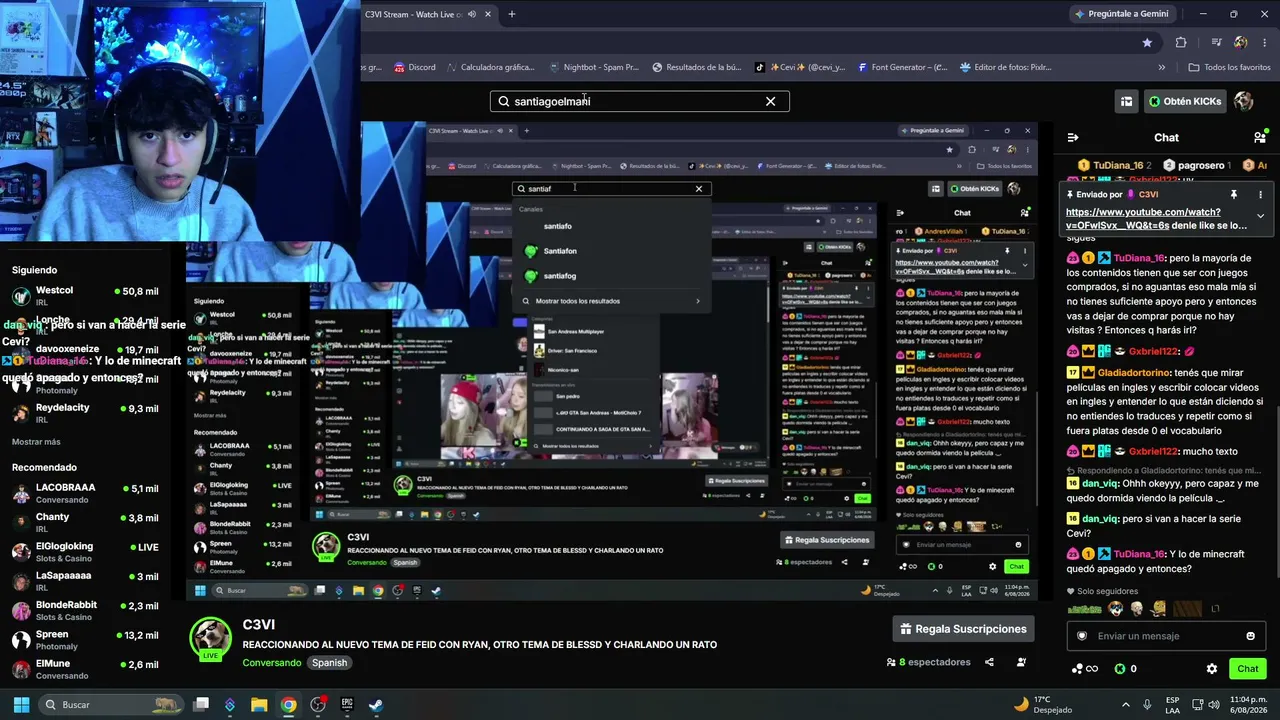Open the C3VI streamer avatar with LIVE badge
The width and height of the screenshot is (1280, 720).
pyautogui.click(x=211, y=640)
